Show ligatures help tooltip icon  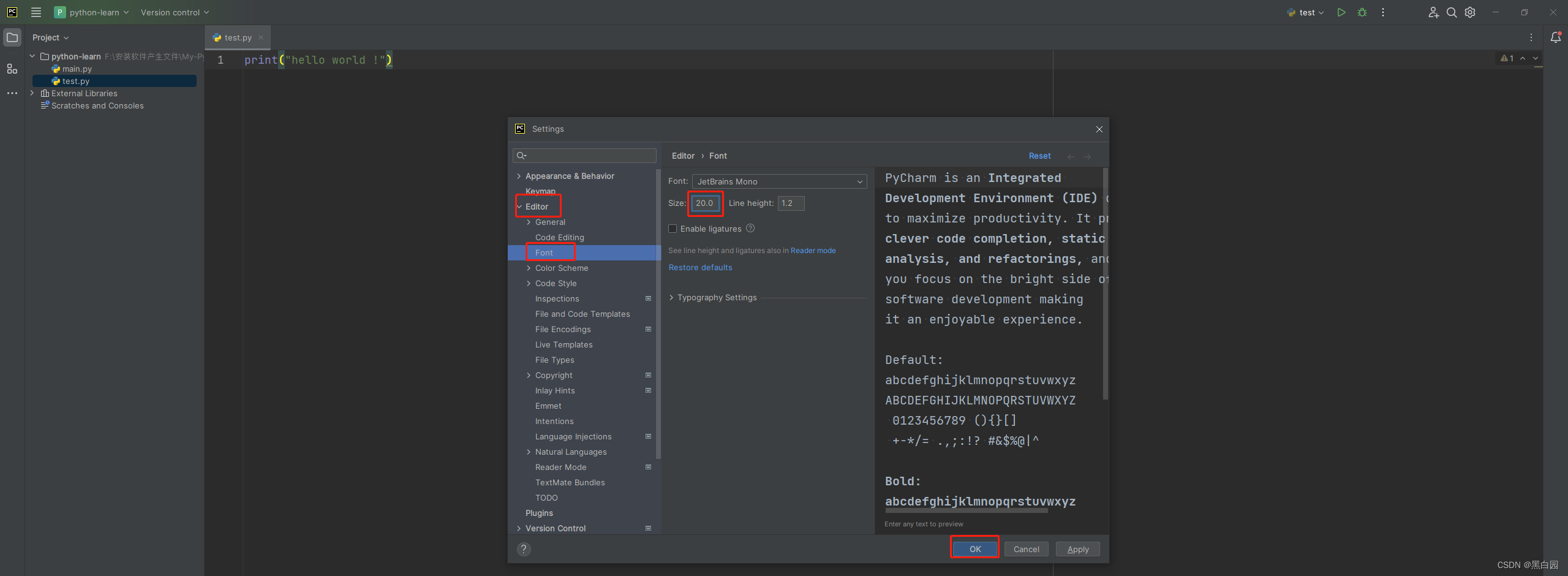[750, 229]
